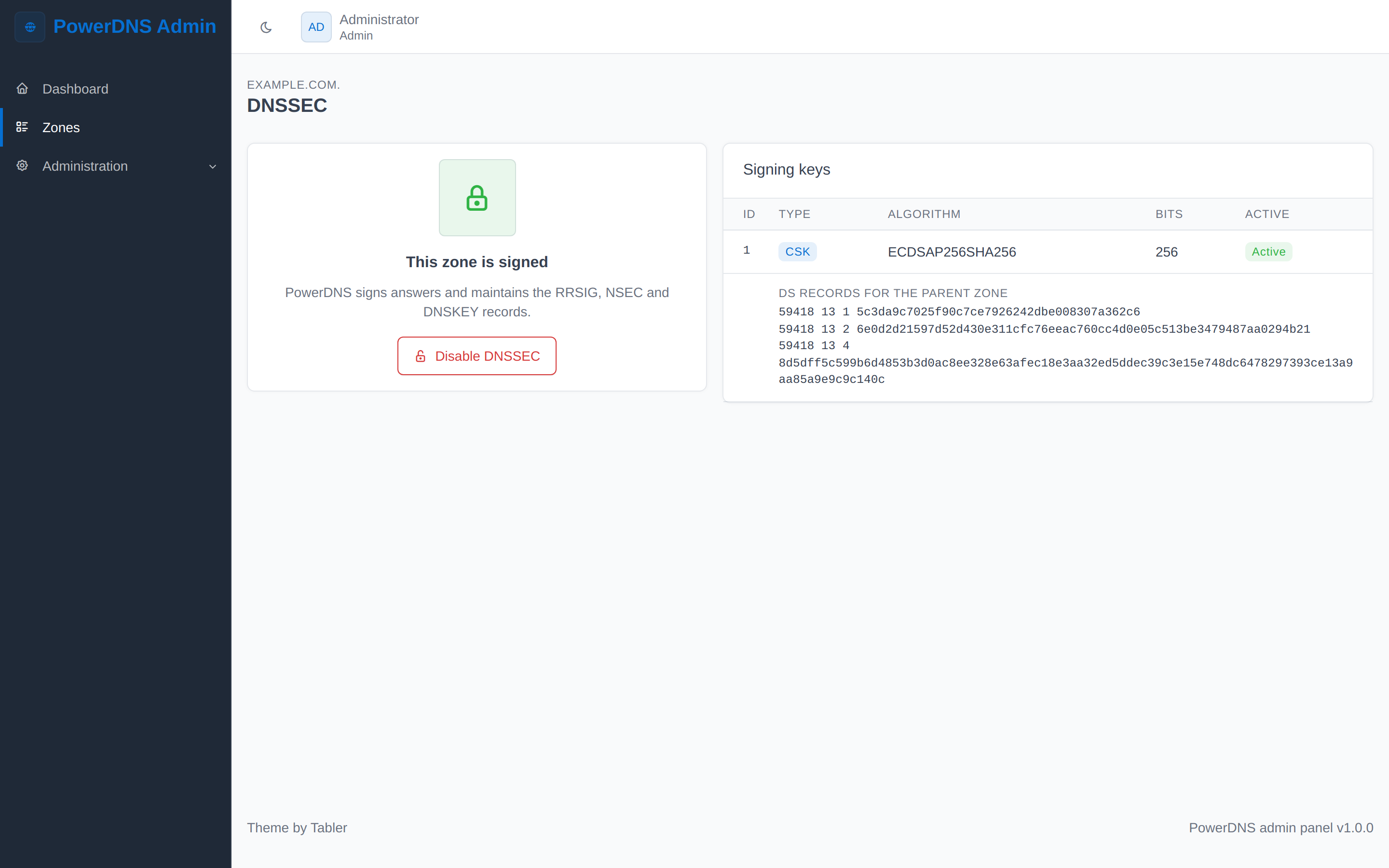Click the AD user avatar

pyautogui.click(x=316, y=27)
